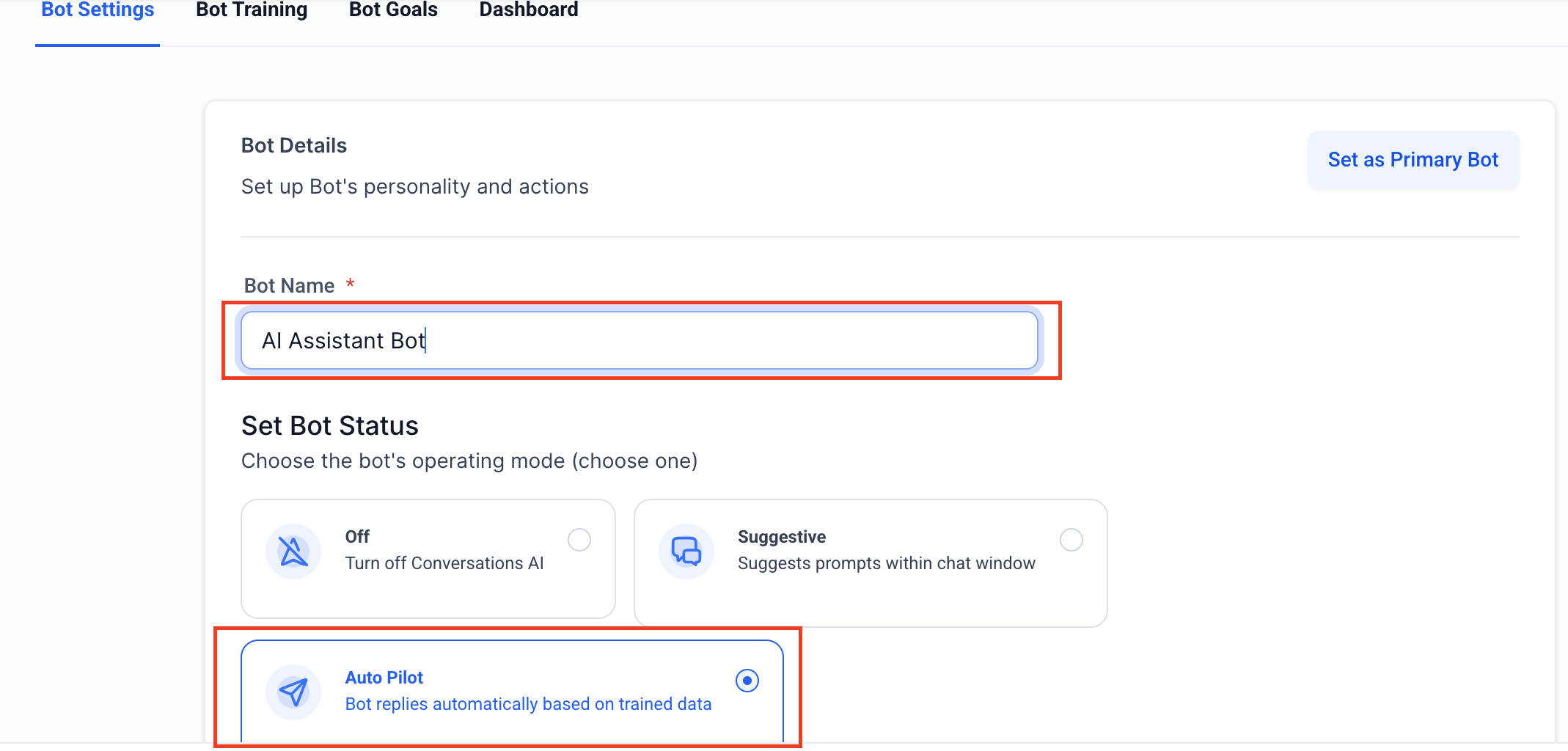The image size is (1568, 751).
Task: Choose the Auto Pilot operating mode card
Action: pyautogui.click(x=512, y=692)
